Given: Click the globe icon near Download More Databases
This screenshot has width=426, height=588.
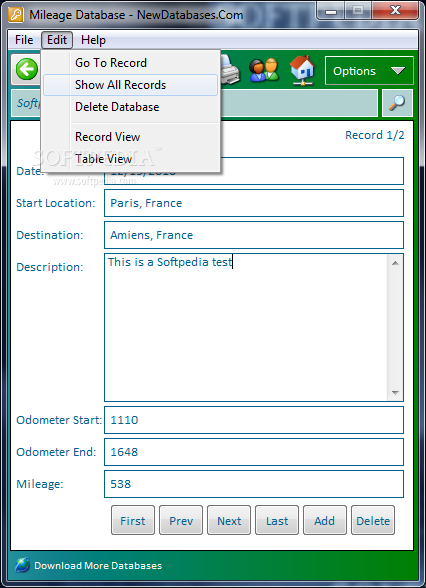Looking at the screenshot, I should tap(22, 565).
